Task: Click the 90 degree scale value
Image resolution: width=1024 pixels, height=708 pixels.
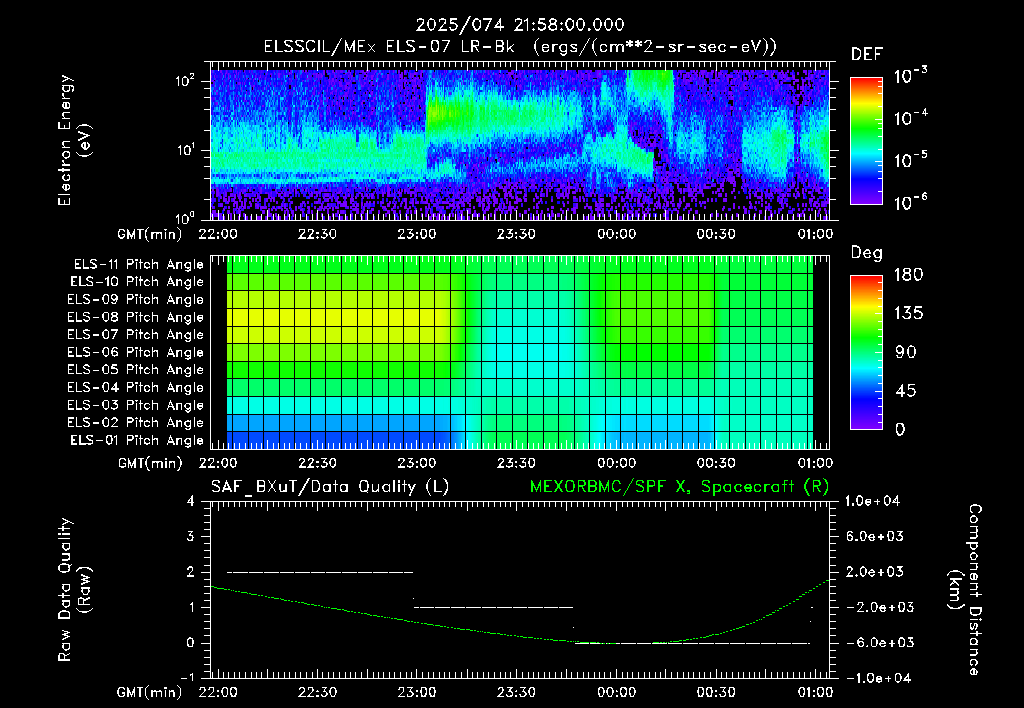Action: point(906,352)
